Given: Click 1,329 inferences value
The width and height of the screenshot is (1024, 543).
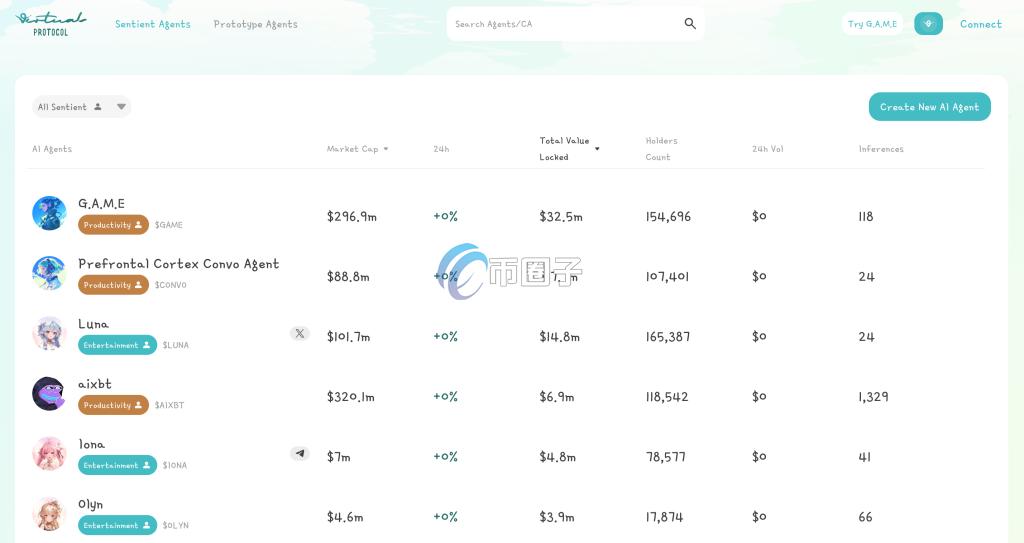Looking at the screenshot, I should click(873, 397).
